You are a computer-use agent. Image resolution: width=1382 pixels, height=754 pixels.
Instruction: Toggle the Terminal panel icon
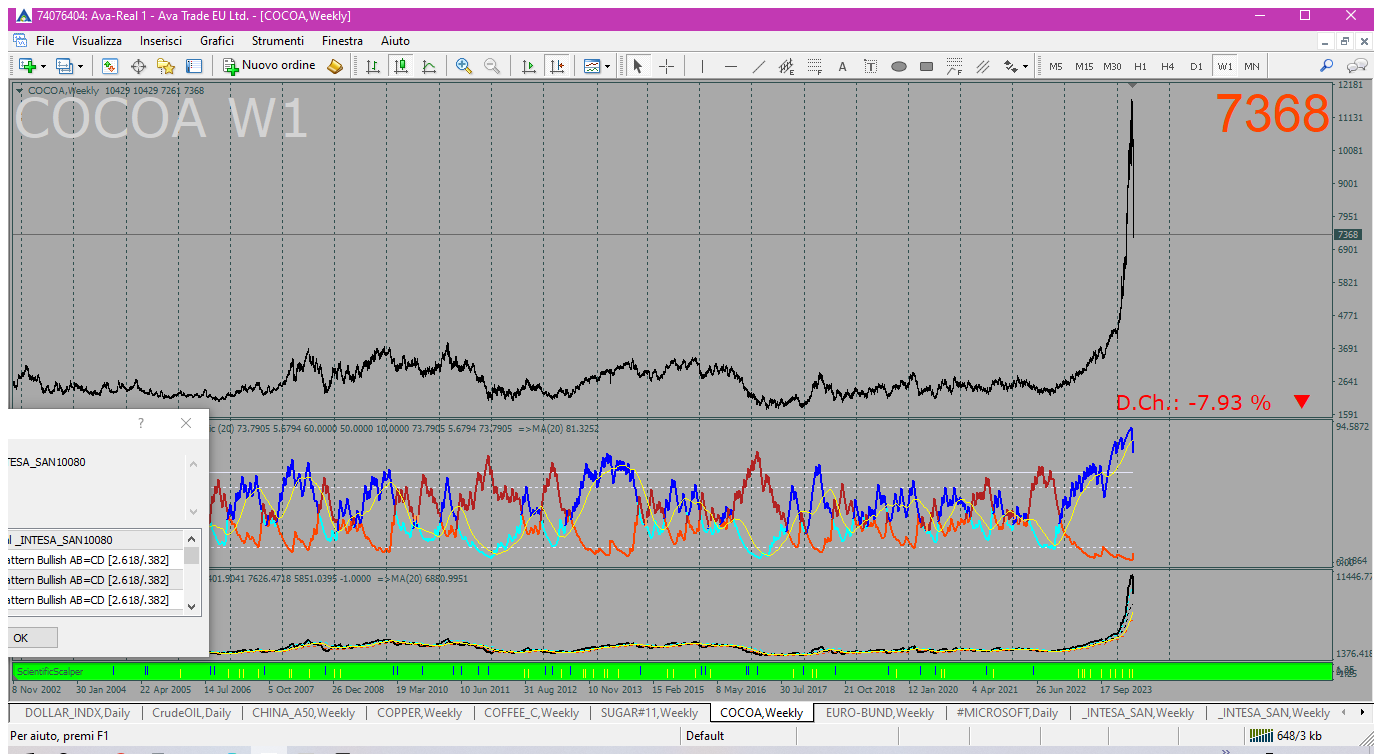pos(194,66)
